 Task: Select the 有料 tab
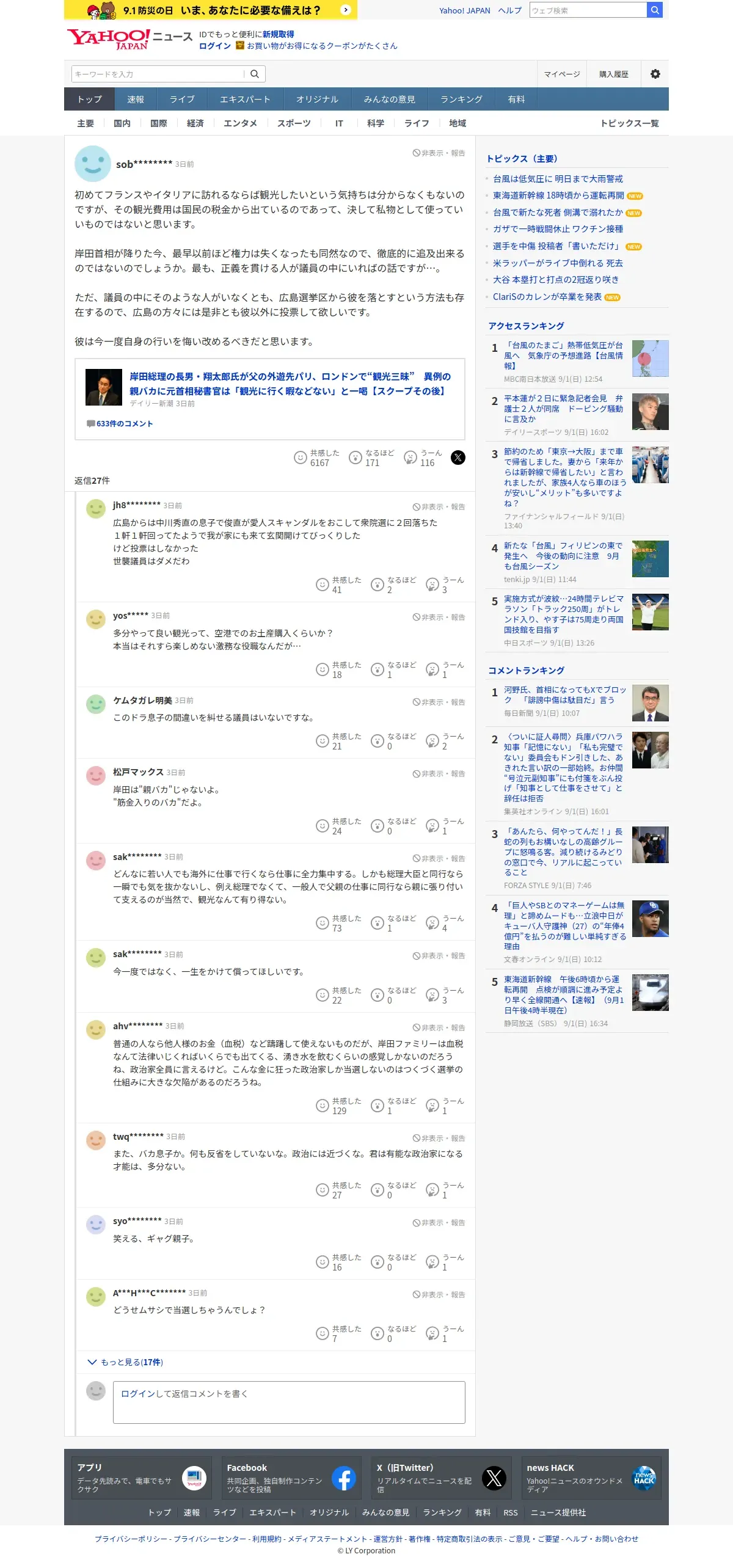516,99
